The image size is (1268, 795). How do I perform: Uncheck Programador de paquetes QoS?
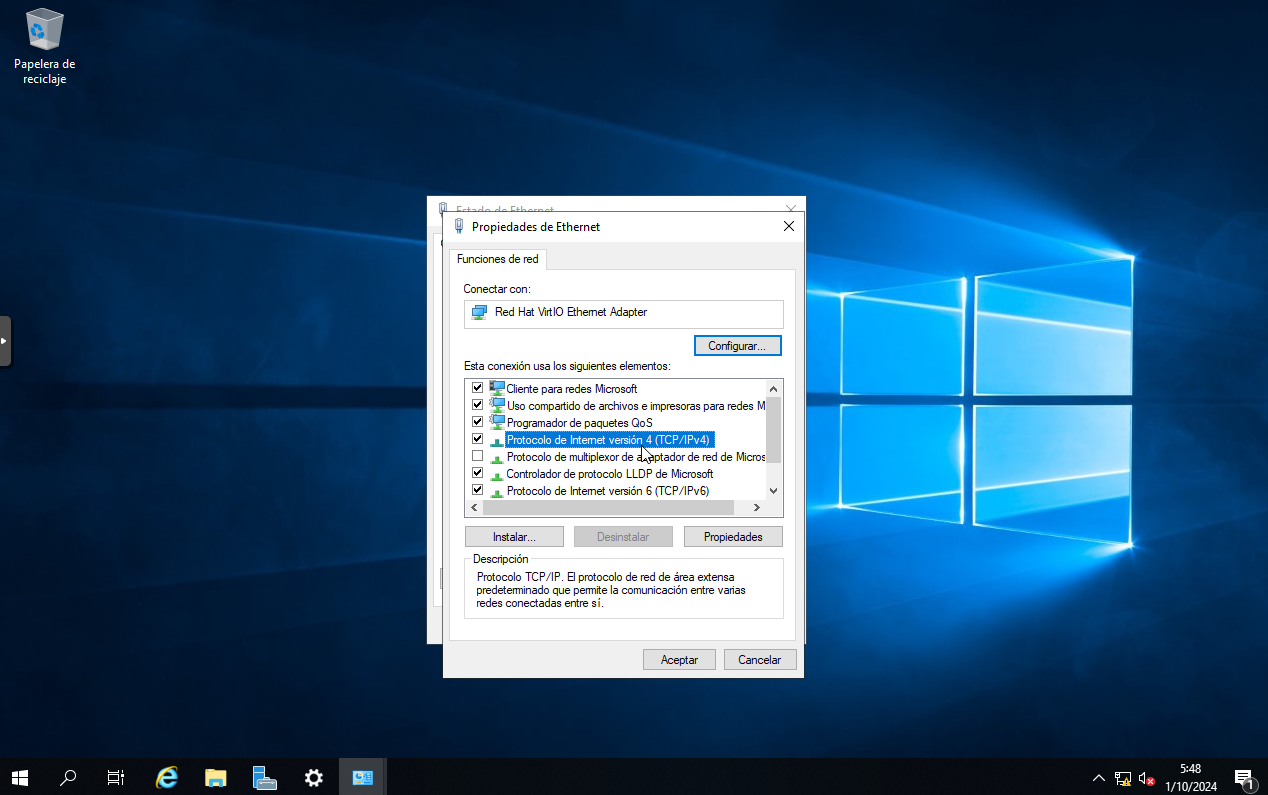pyautogui.click(x=478, y=422)
